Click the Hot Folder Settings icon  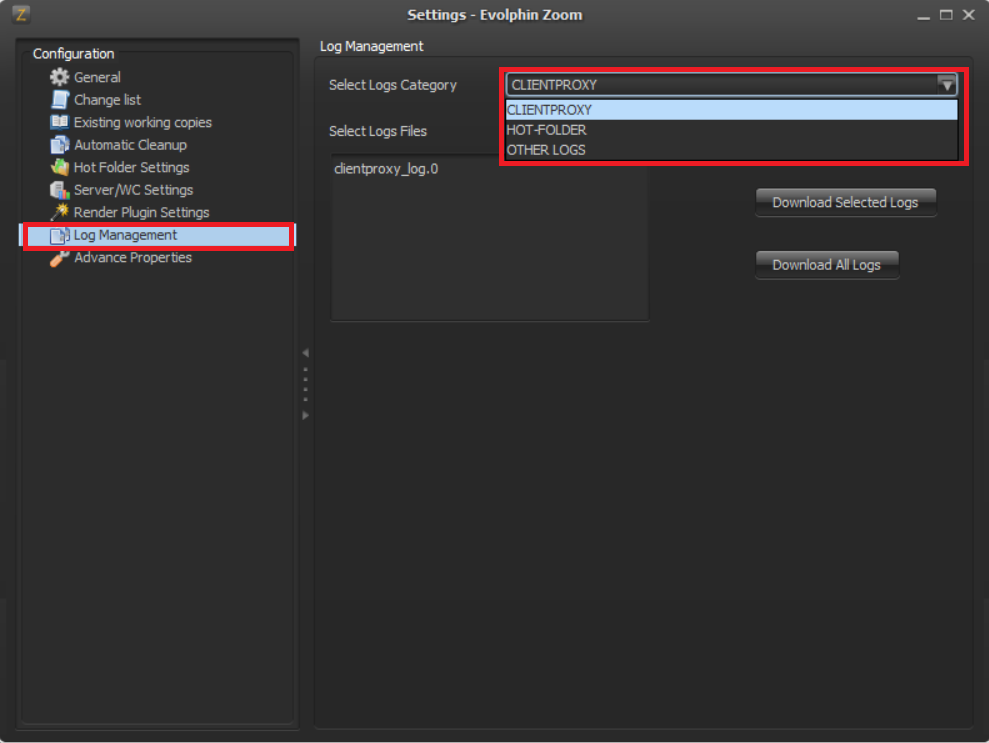[59, 167]
